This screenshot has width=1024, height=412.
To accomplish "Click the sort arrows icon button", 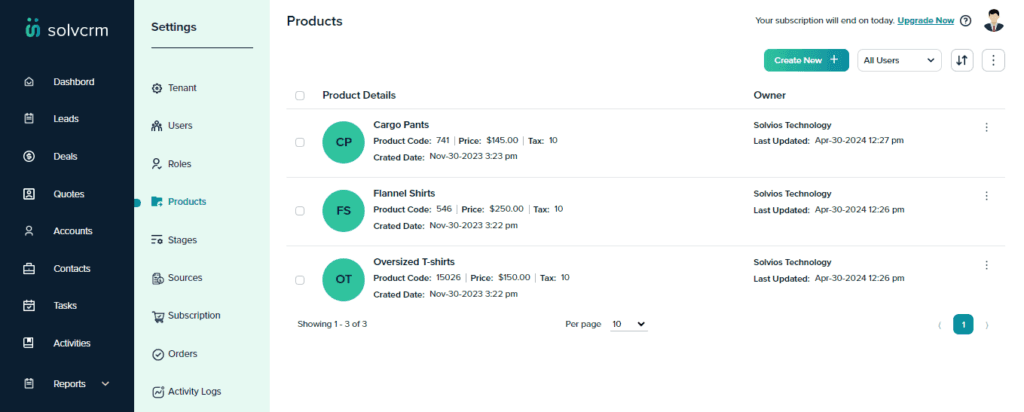I will tap(962, 60).
